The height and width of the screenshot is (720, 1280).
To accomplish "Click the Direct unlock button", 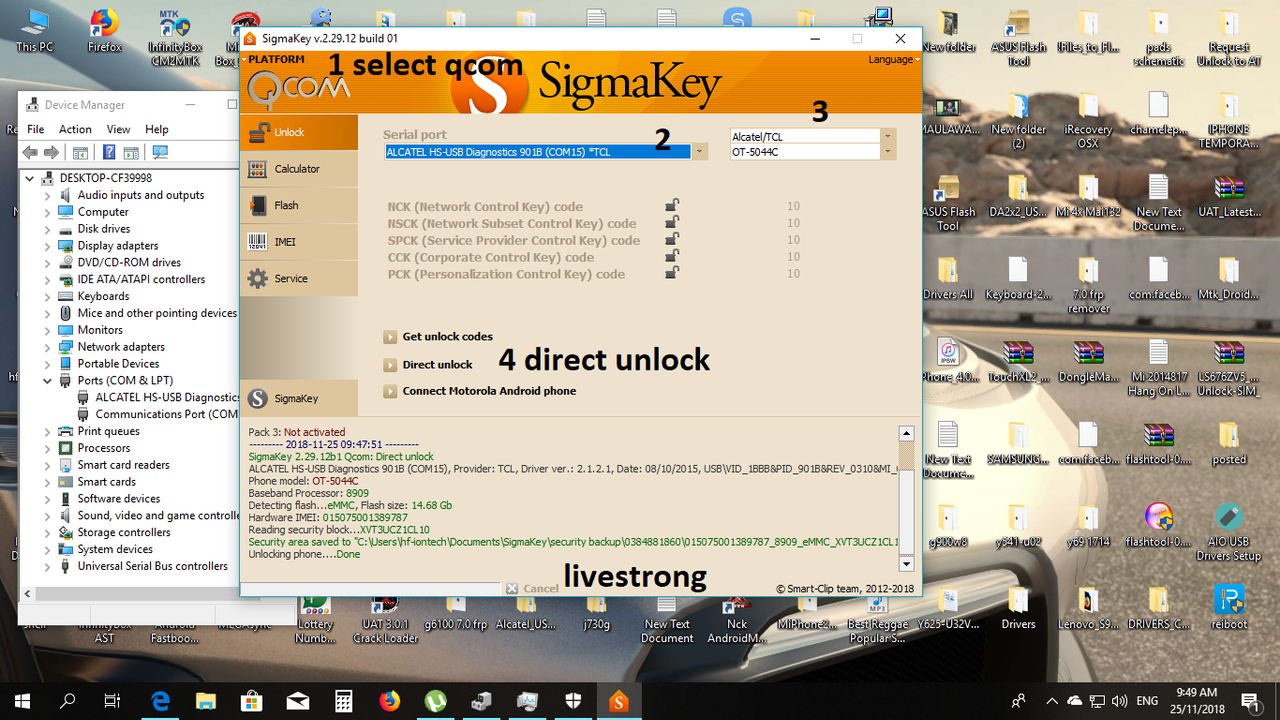I will coord(428,364).
